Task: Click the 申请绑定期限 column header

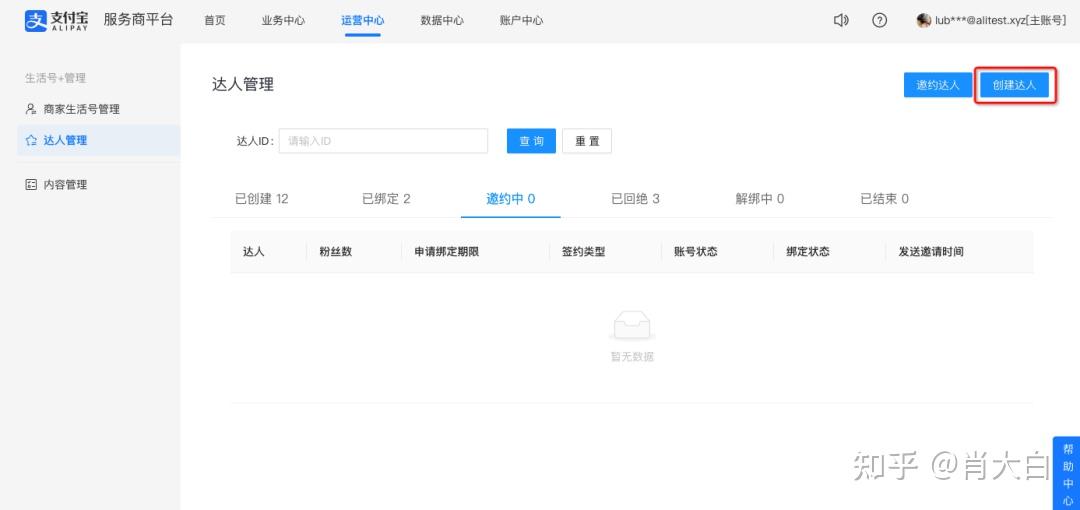Action: pyautogui.click(x=446, y=252)
